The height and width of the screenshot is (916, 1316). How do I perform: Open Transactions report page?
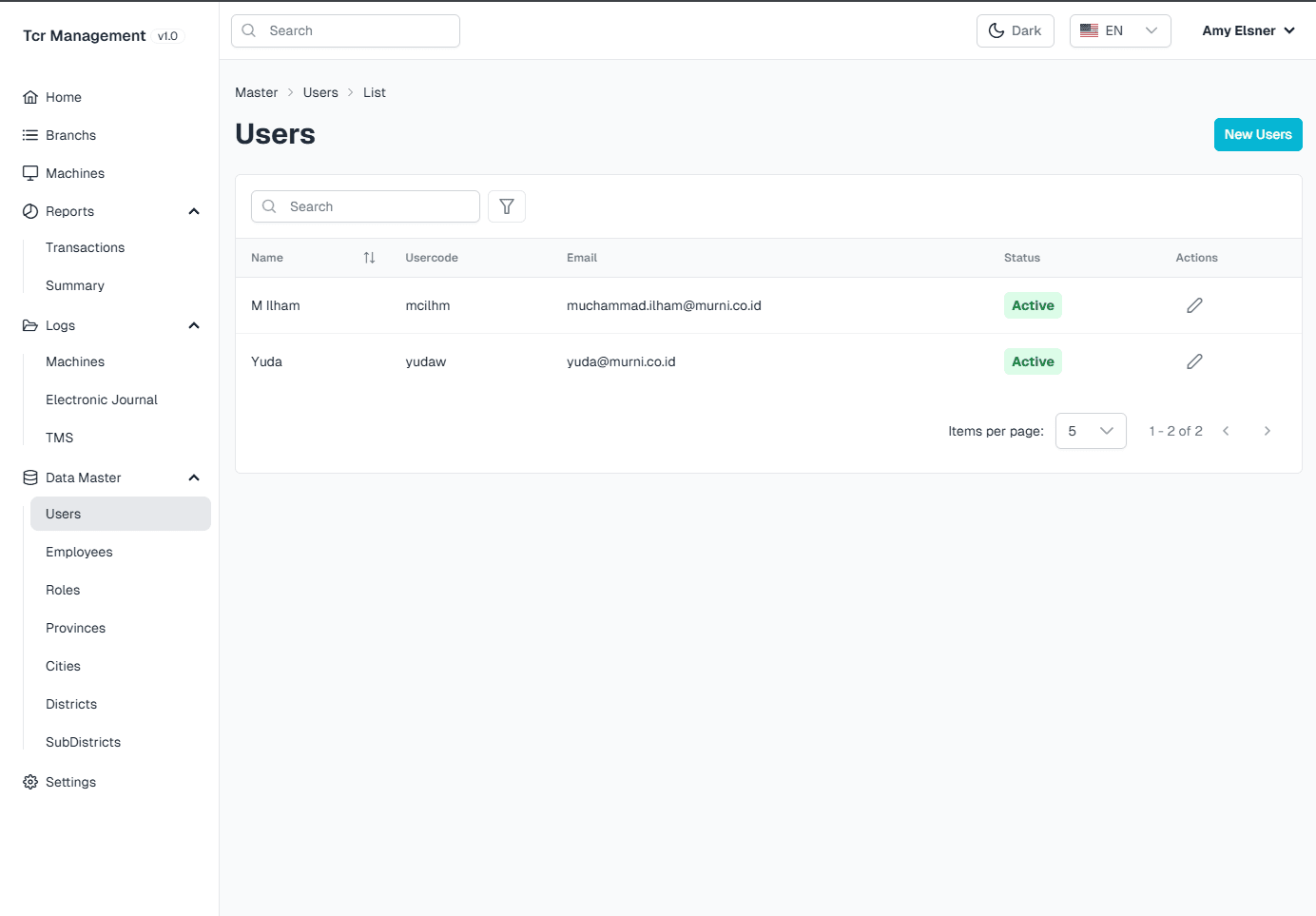[86, 247]
